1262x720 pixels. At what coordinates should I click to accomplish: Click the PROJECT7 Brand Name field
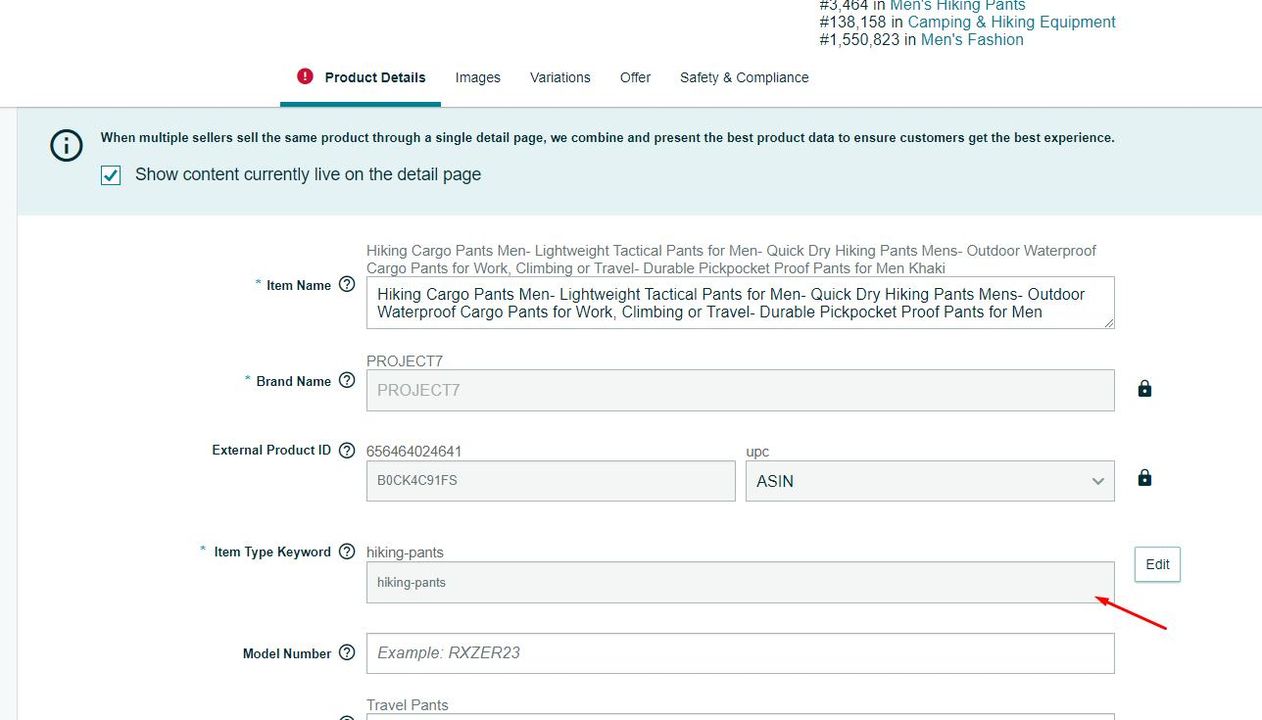[740, 390]
